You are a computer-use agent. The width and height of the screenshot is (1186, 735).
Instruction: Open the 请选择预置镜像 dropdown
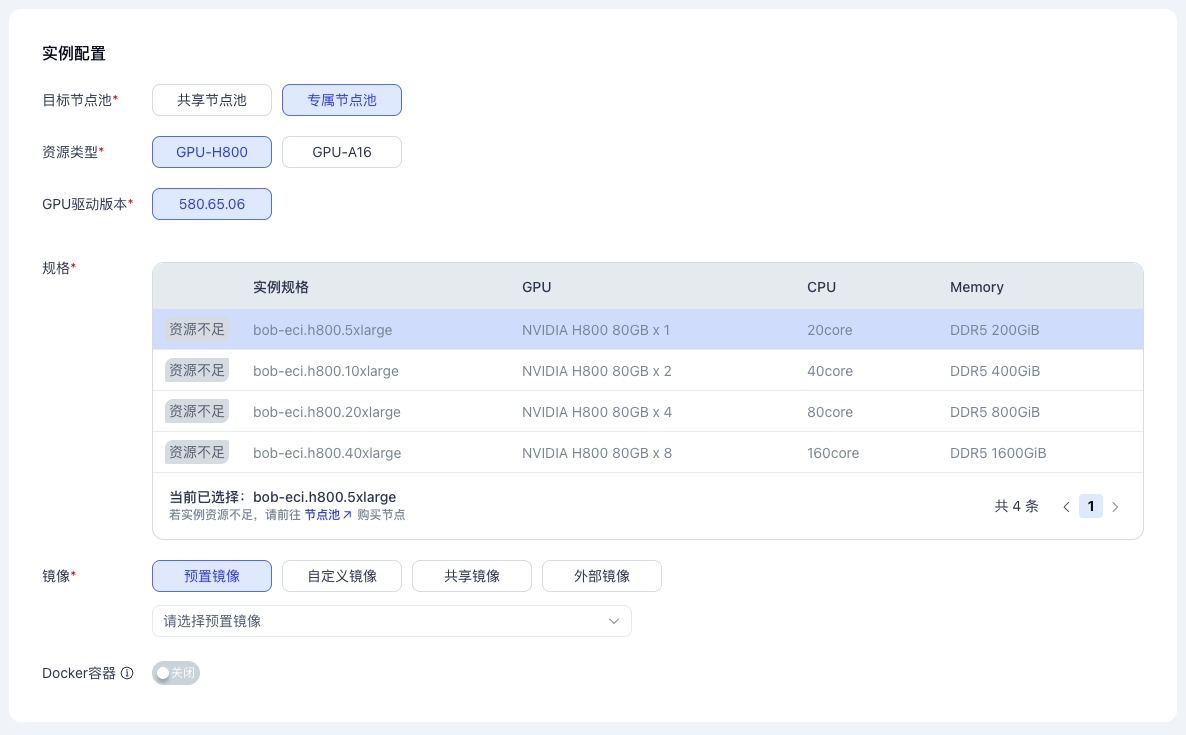click(380, 621)
